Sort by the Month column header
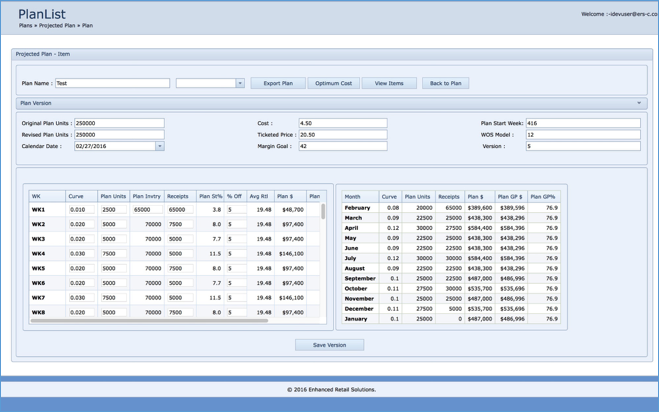This screenshot has width=659, height=412. 352,197
